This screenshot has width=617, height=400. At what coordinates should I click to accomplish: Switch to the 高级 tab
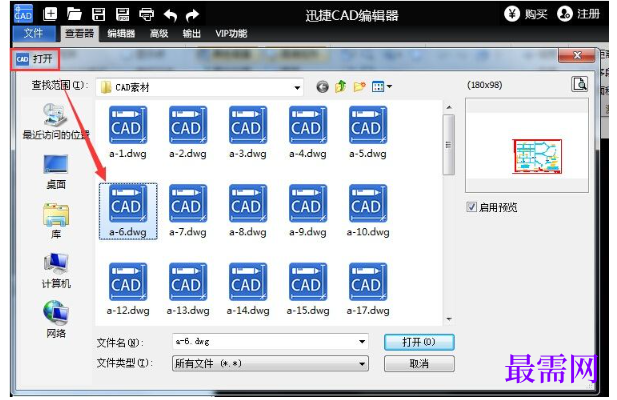159,34
